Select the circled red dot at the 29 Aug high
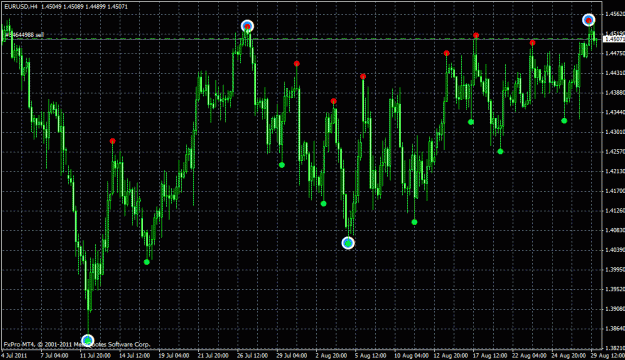Screen dimensions: 625x360 point(589,20)
